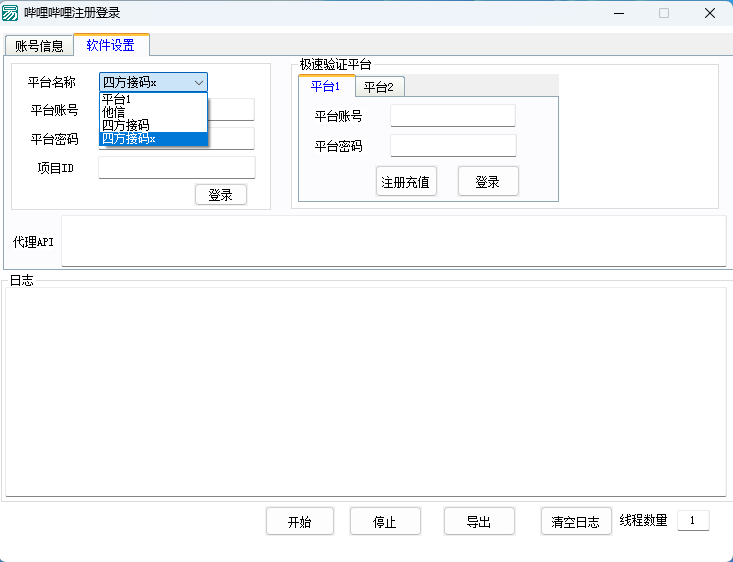
Task: Select the 软件设置 tab
Action: coord(111,45)
